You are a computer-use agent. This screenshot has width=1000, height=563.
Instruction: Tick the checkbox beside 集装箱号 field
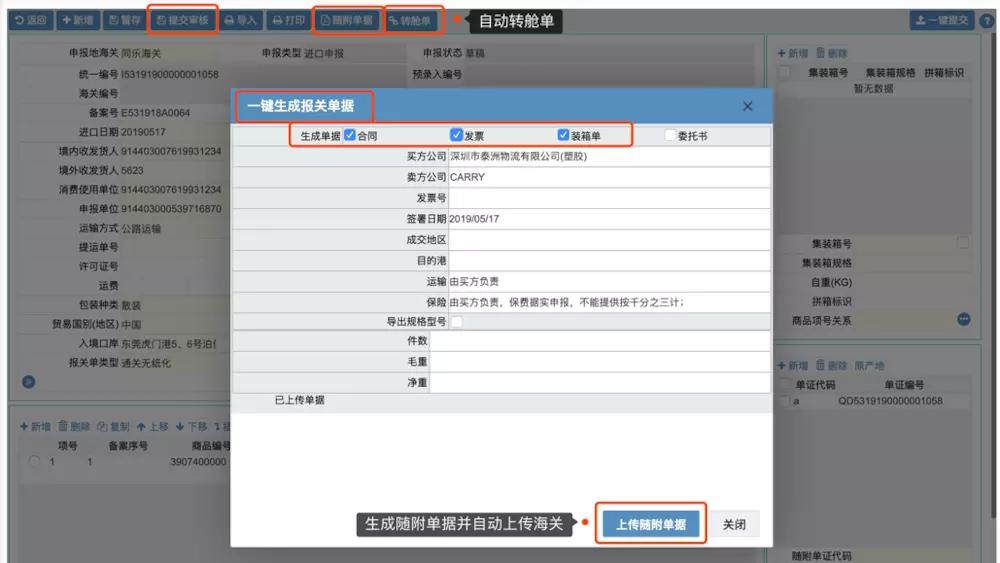(x=963, y=243)
